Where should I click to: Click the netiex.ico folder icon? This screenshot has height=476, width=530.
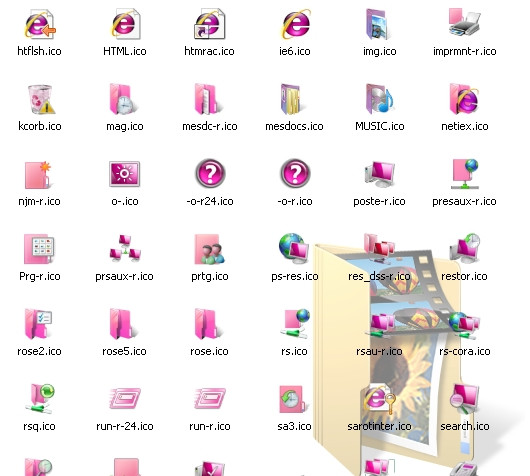tap(464, 99)
